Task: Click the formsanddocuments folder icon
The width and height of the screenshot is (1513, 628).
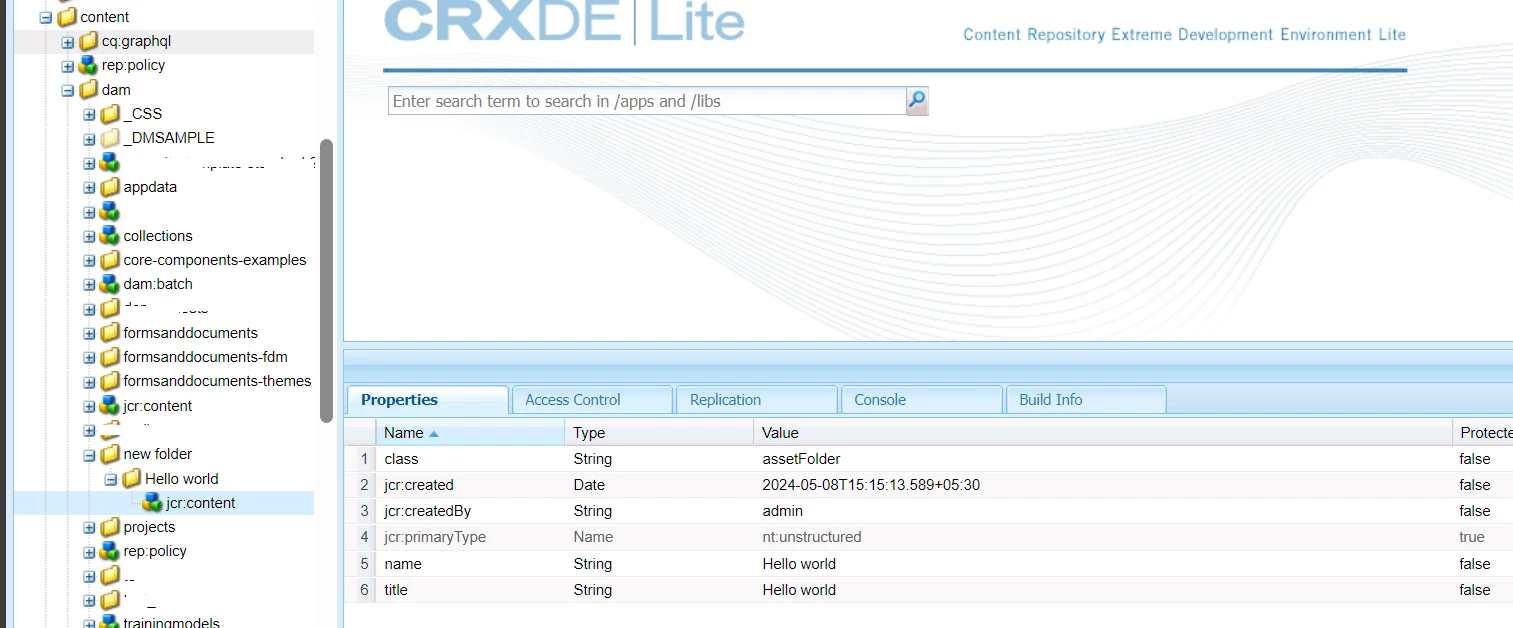Action: pos(110,333)
